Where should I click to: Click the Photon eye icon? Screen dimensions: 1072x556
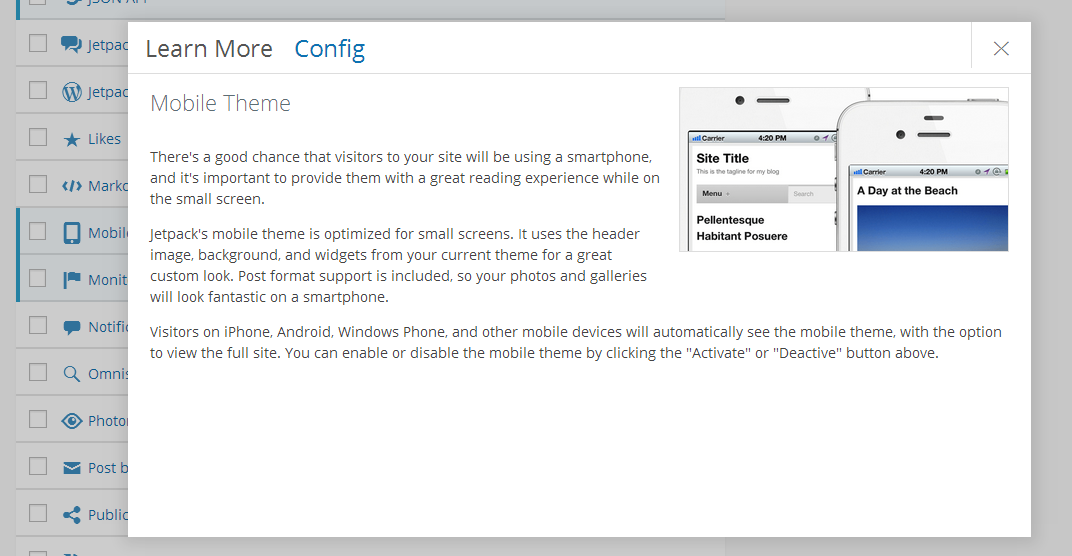click(71, 421)
